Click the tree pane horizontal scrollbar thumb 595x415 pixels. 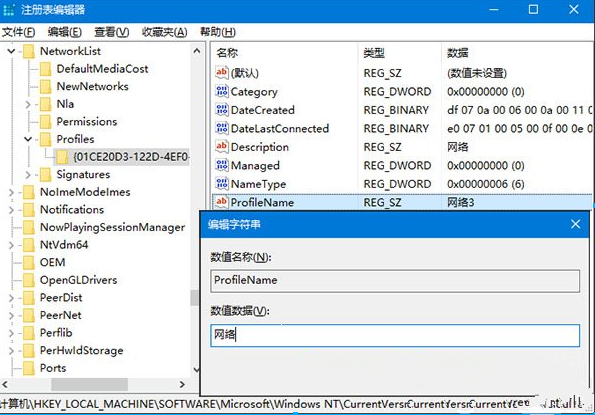click(90, 384)
